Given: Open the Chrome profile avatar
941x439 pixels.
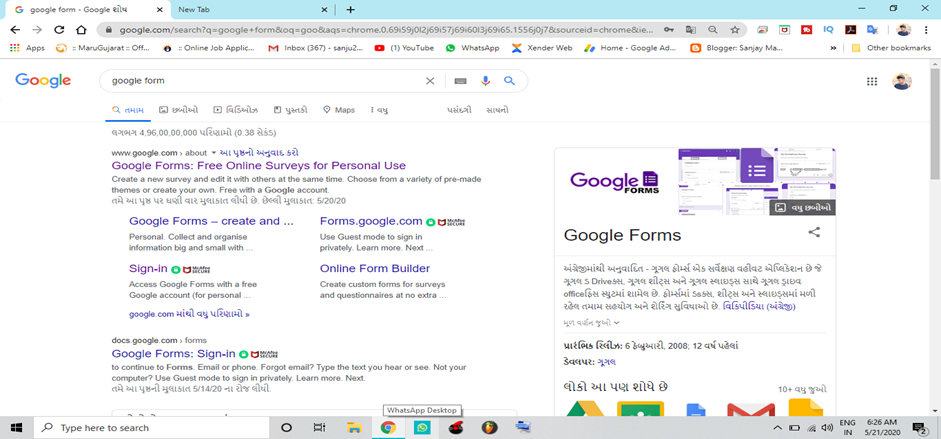Looking at the screenshot, I should pos(904,30).
